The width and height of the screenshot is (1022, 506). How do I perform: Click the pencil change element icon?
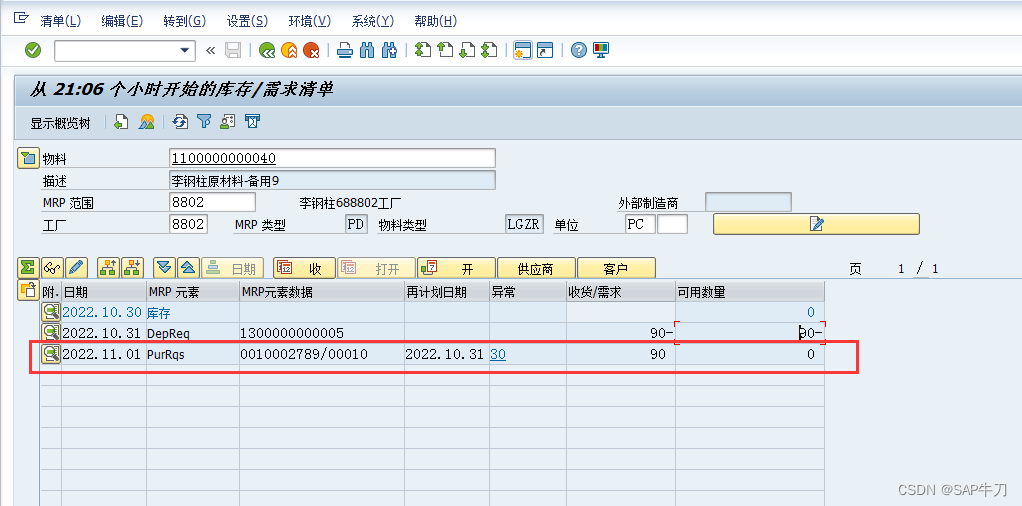point(76,268)
